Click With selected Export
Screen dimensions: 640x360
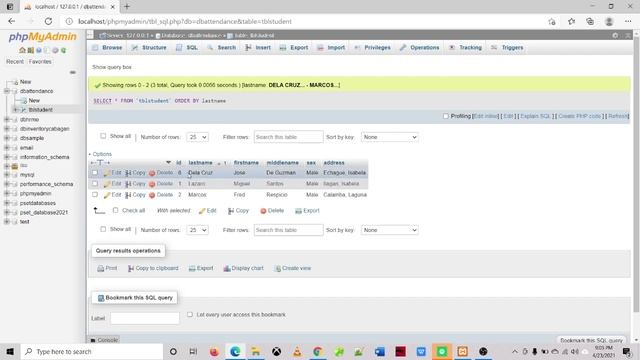pos(307,211)
